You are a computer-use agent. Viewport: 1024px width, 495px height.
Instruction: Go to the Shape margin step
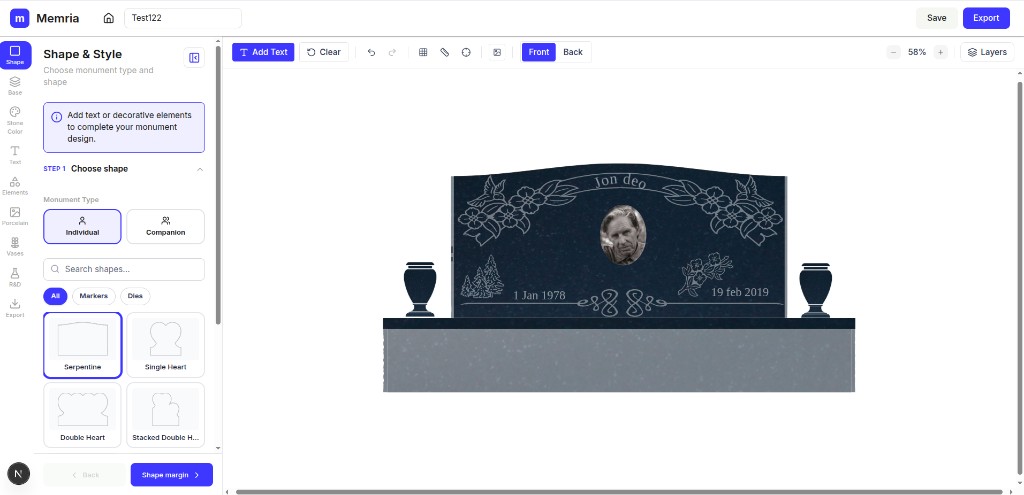point(172,475)
